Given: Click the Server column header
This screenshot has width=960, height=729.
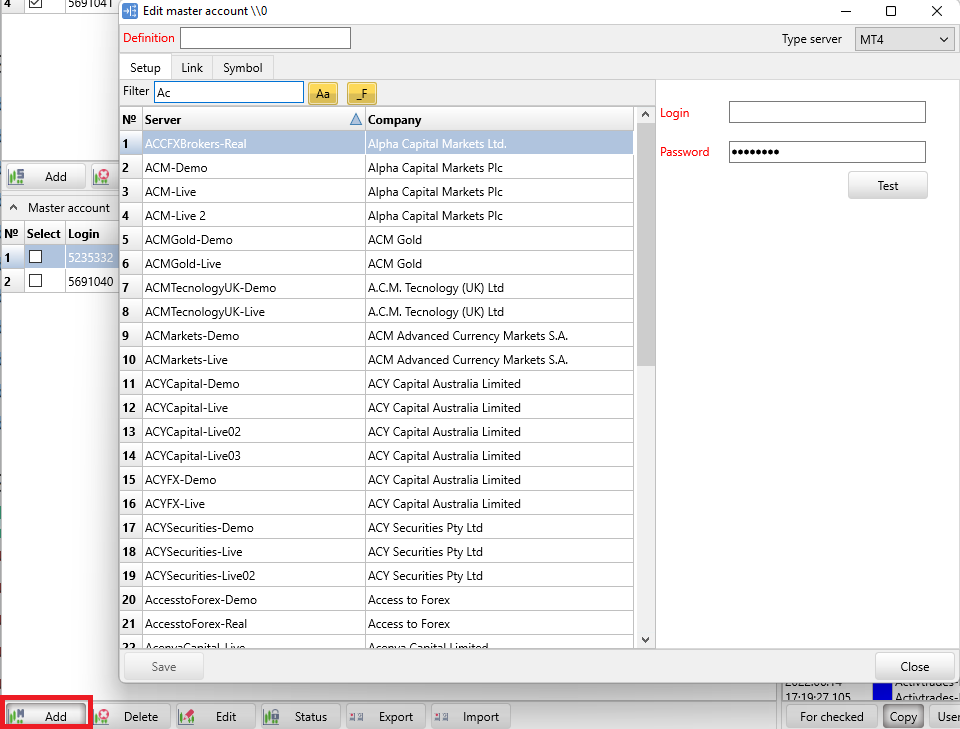Looking at the screenshot, I should [x=253, y=119].
